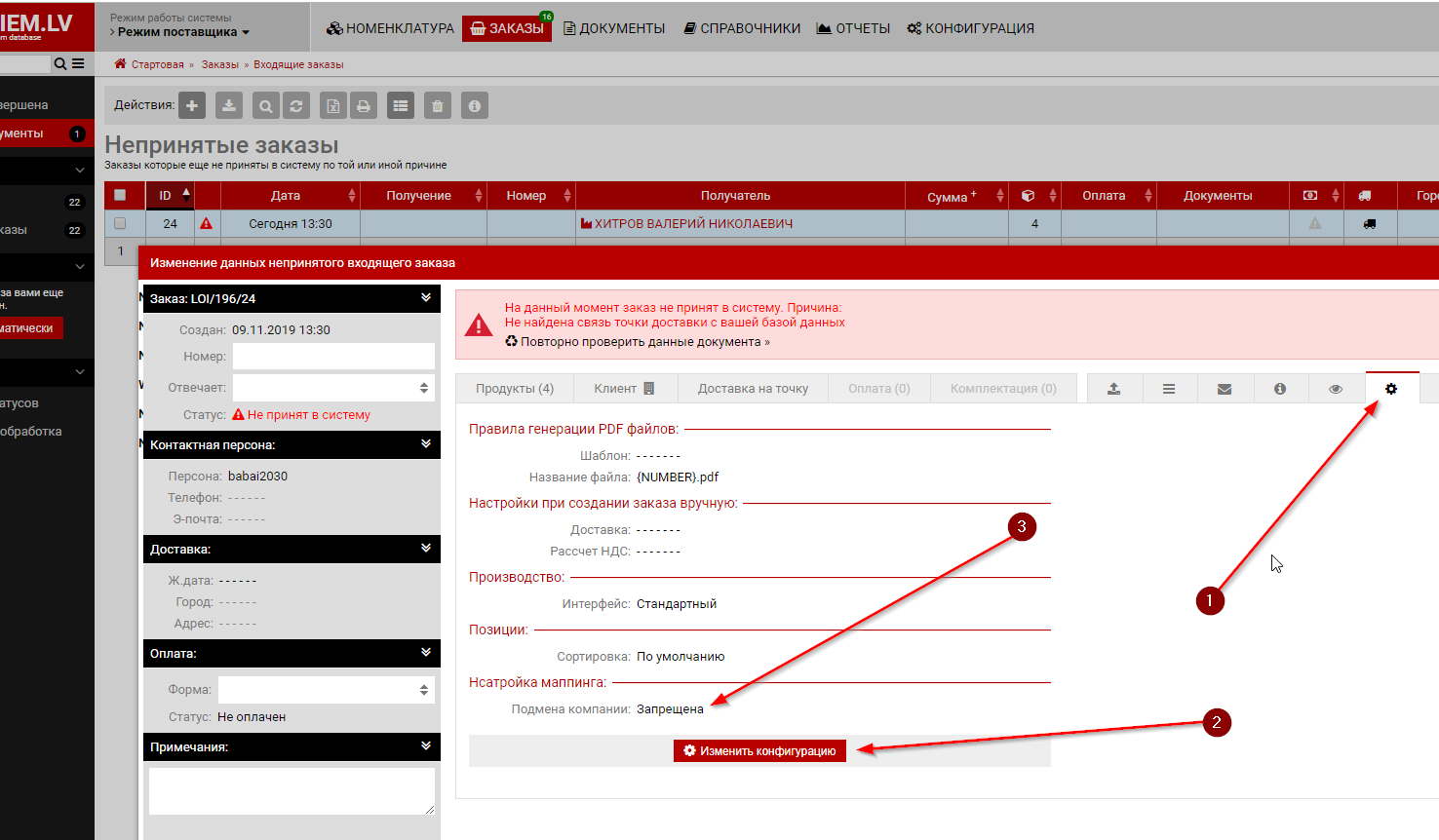Toggle the select-all checkbox in table header
Screen dimensions: 1439x840
pyautogui.click(x=120, y=195)
